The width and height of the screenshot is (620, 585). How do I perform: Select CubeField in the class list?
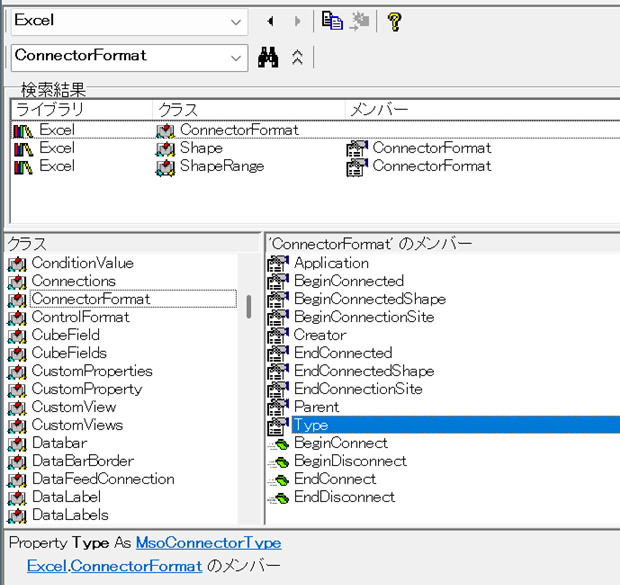(x=66, y=335)
